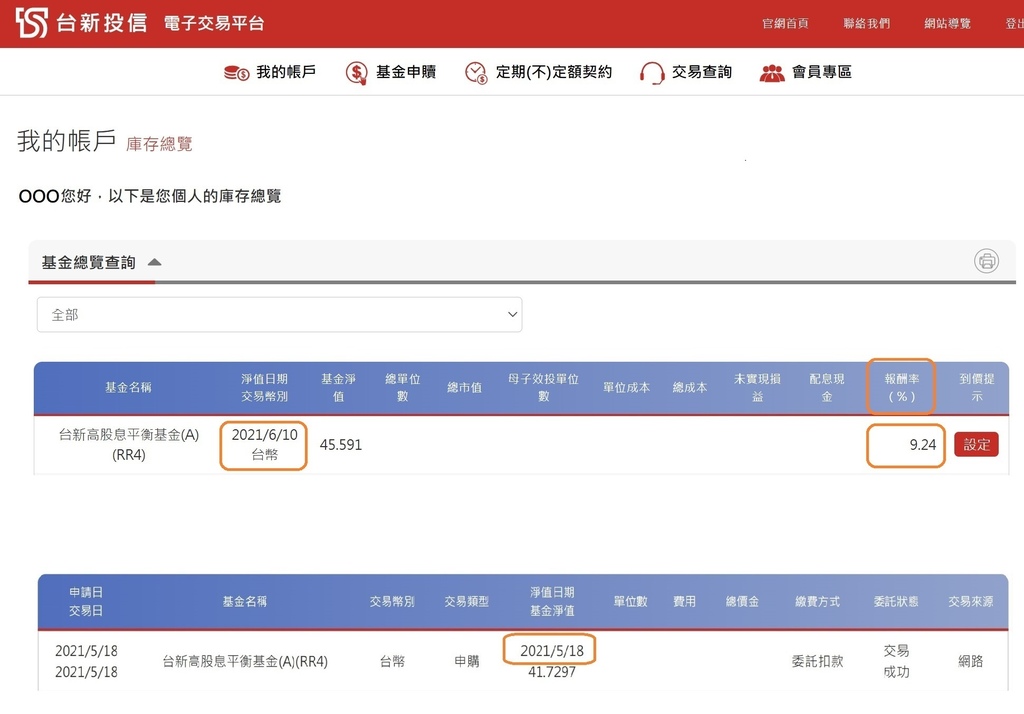
Task: Click the printer icon above the fund table
Action: point(986,261)
